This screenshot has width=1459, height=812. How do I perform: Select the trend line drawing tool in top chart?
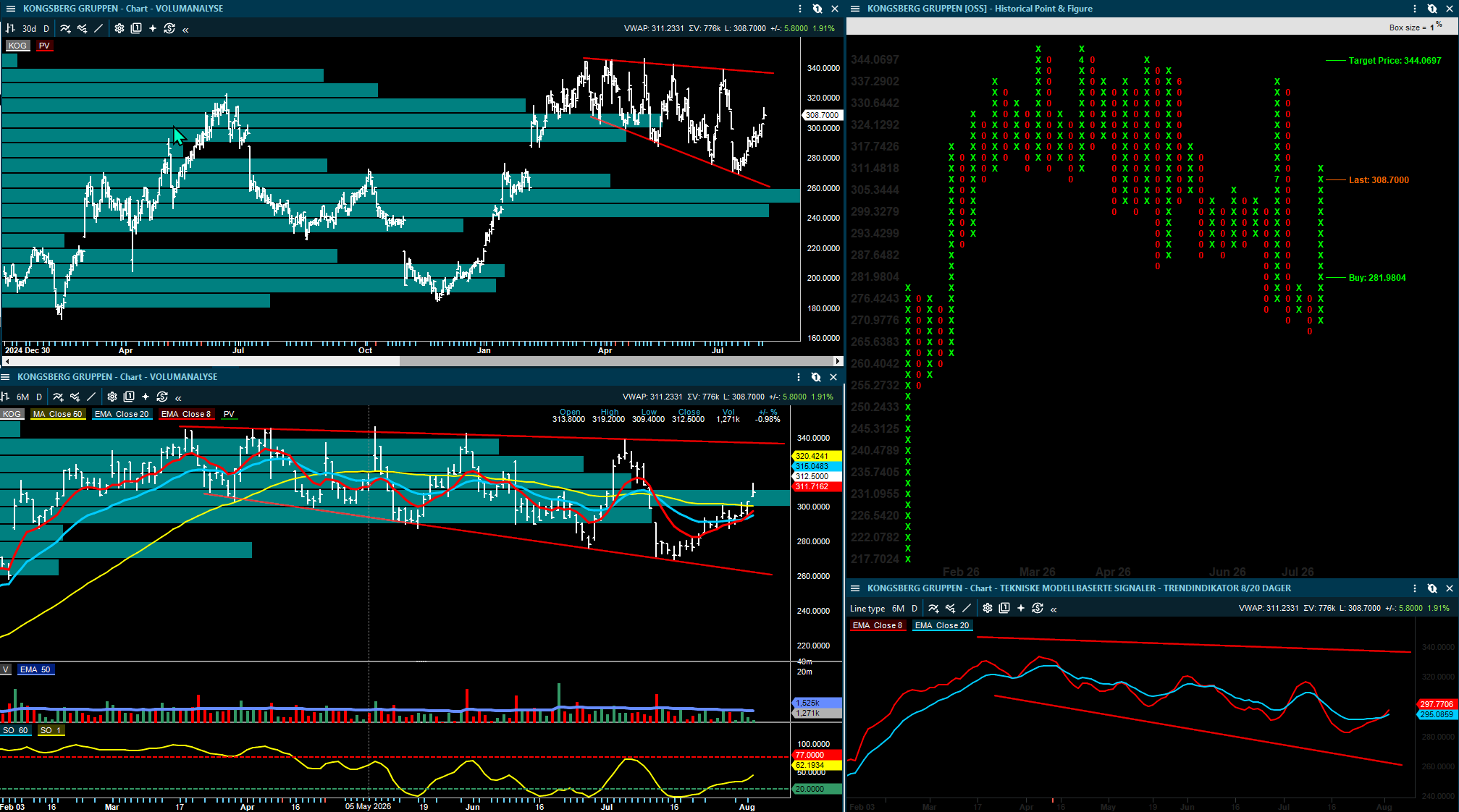(x=98, y=28)
